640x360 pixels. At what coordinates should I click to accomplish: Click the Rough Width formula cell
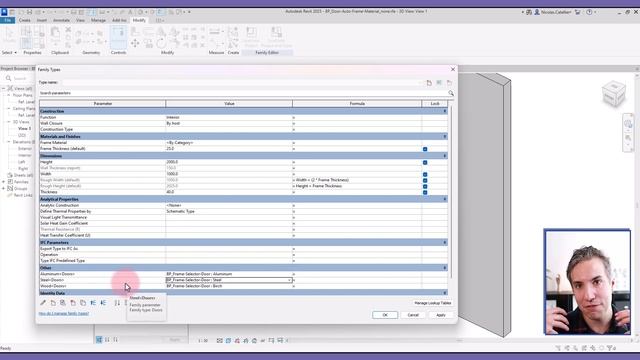pyautogui.click(x=357, y=180)
